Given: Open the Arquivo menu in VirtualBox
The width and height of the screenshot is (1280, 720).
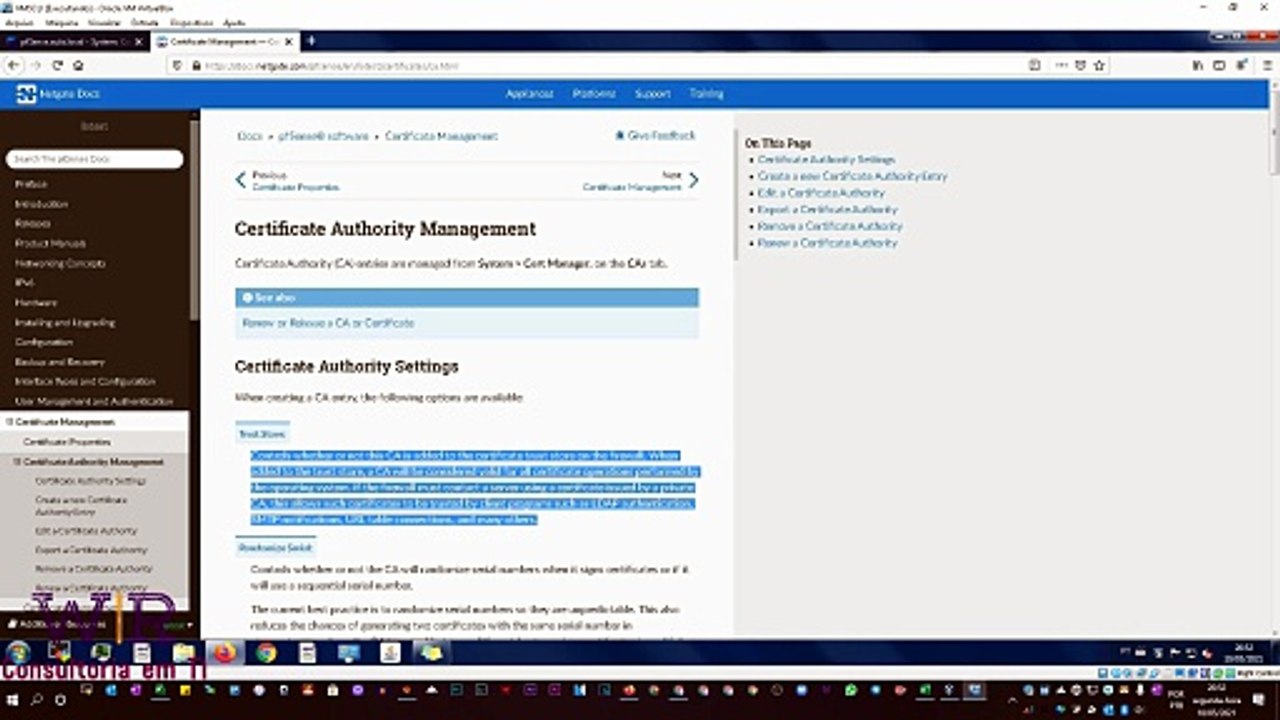Looking at the screenshot, I should 19,21.
